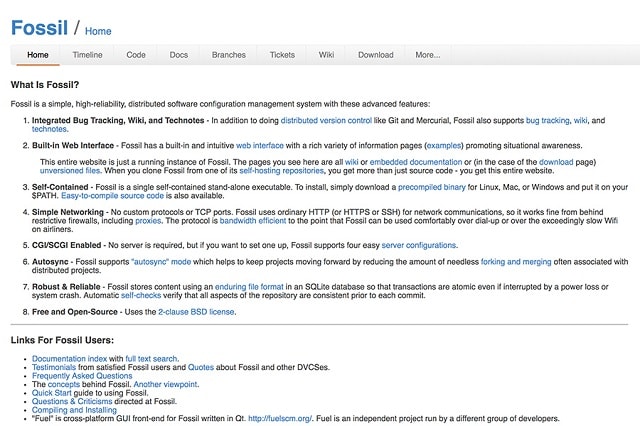Open the "autosync" mode link
Image resolution: width=640 pixels, height=426 pixels.
161,262
